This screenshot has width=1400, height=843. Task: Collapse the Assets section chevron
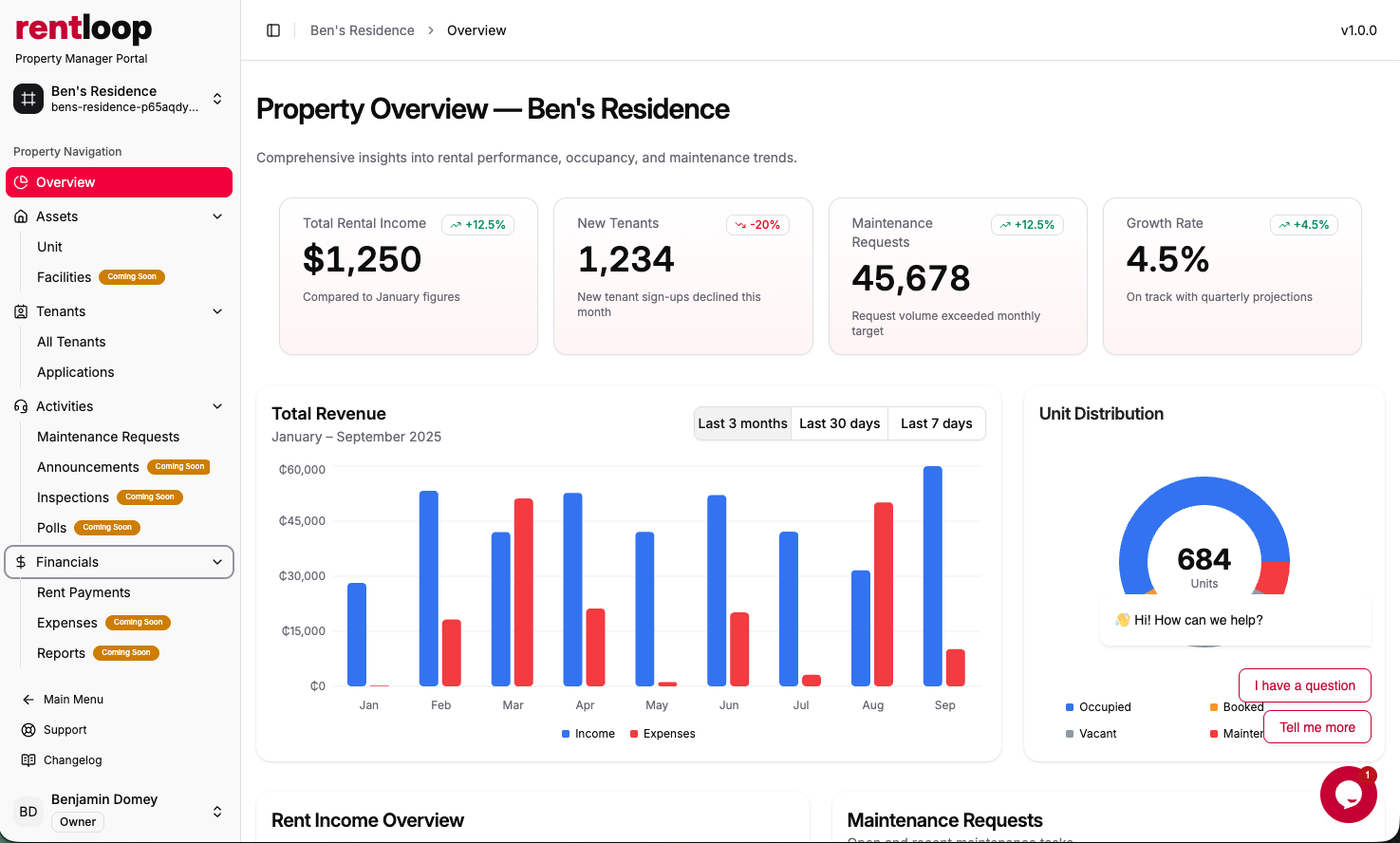(217, 216)
